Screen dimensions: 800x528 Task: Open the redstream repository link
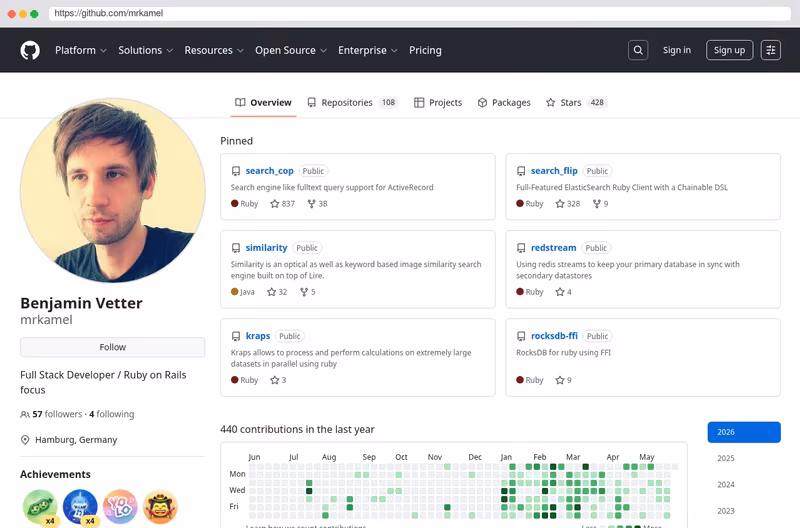coord(554,248)
